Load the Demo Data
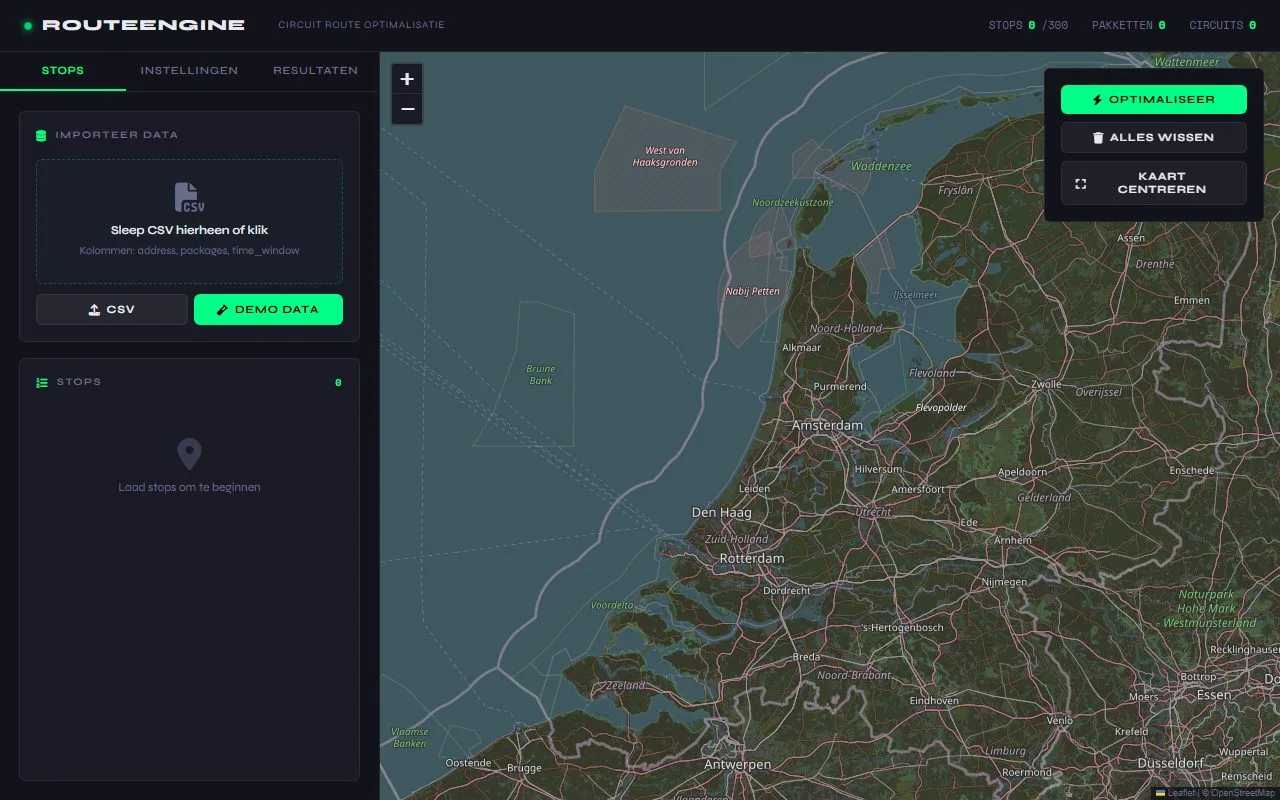Image resolution: width=1280 pixels, height=800 pixels. 268,310
